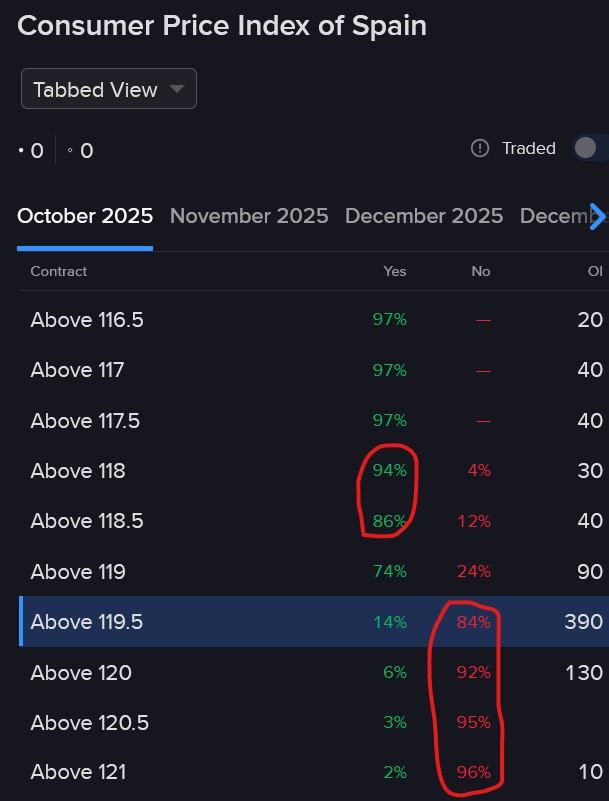Click the right chevron to see more months

click(x=597, y=215)
